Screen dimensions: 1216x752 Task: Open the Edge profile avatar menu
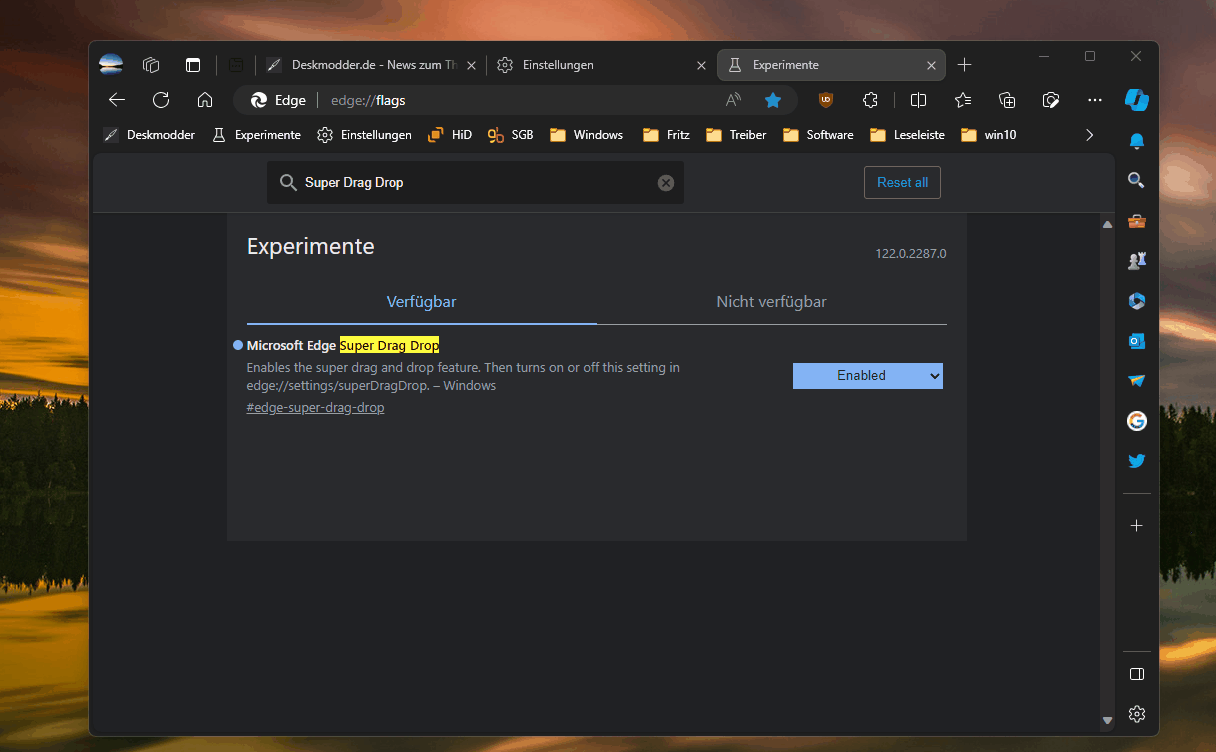[111, 65]
